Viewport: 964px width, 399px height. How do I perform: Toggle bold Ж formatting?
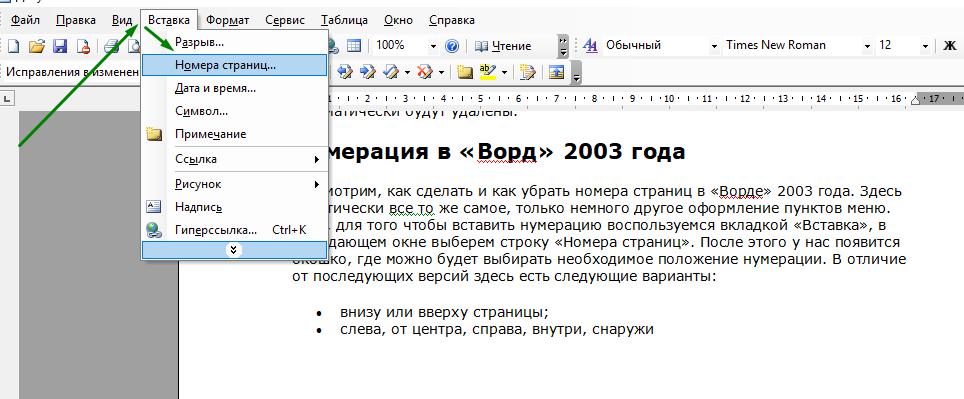pyautogui.click(x=949, y=45)
